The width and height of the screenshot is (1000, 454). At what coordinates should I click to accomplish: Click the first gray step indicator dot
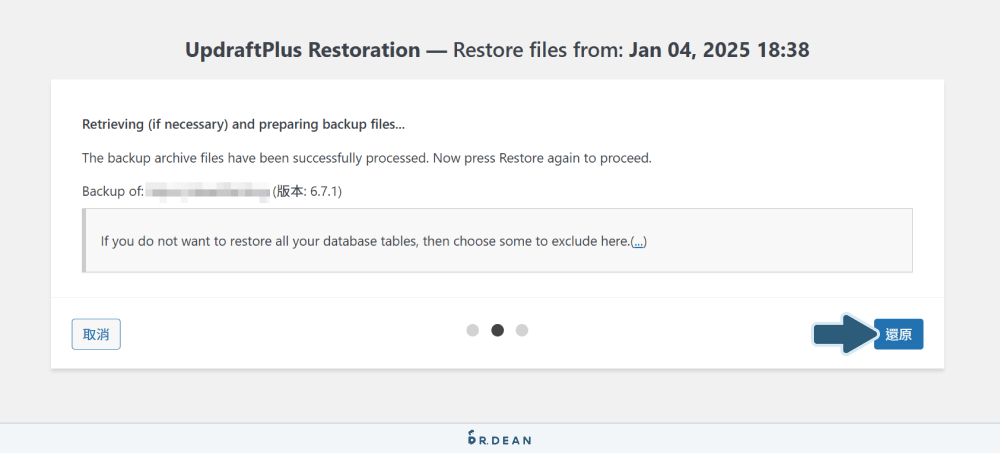[x=473, y=330]
